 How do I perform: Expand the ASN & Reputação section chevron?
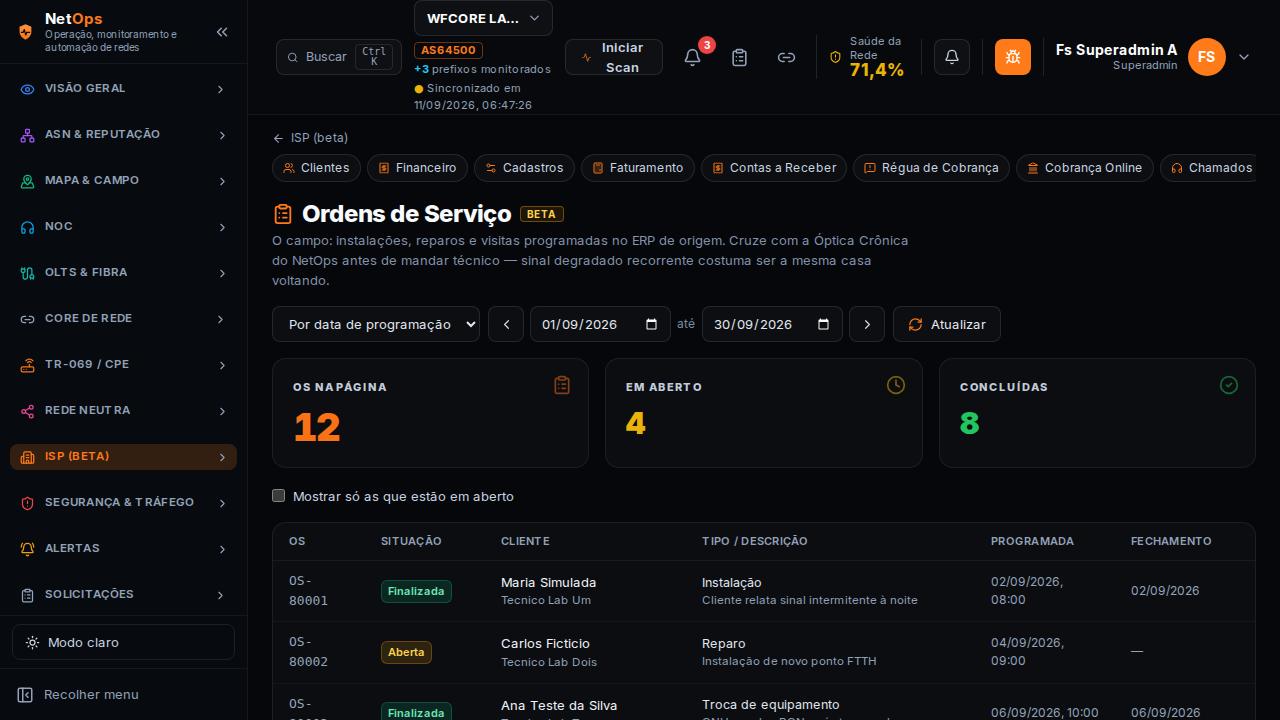pyautogui.click(x=221, y=135)
